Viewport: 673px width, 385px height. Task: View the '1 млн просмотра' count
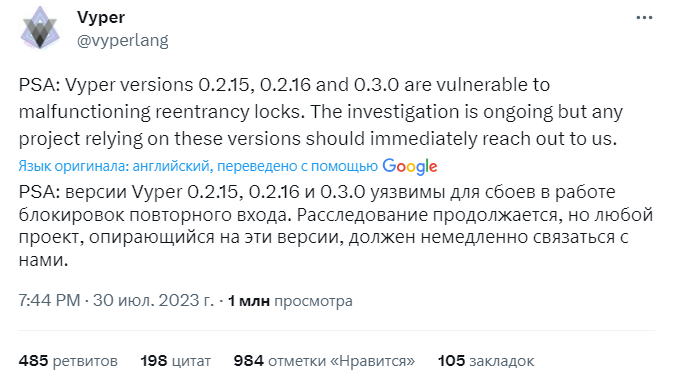click(x=290, y=301)
